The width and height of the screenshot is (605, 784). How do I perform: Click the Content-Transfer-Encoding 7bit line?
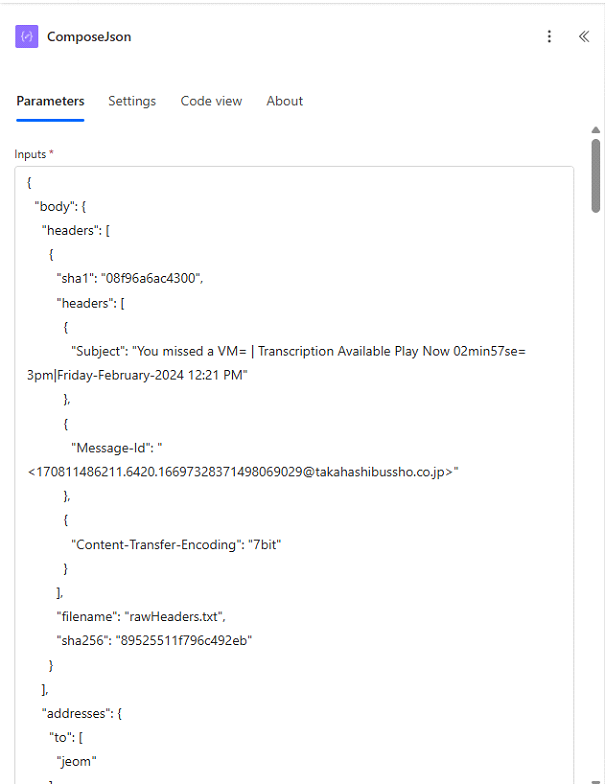(175, 544)
